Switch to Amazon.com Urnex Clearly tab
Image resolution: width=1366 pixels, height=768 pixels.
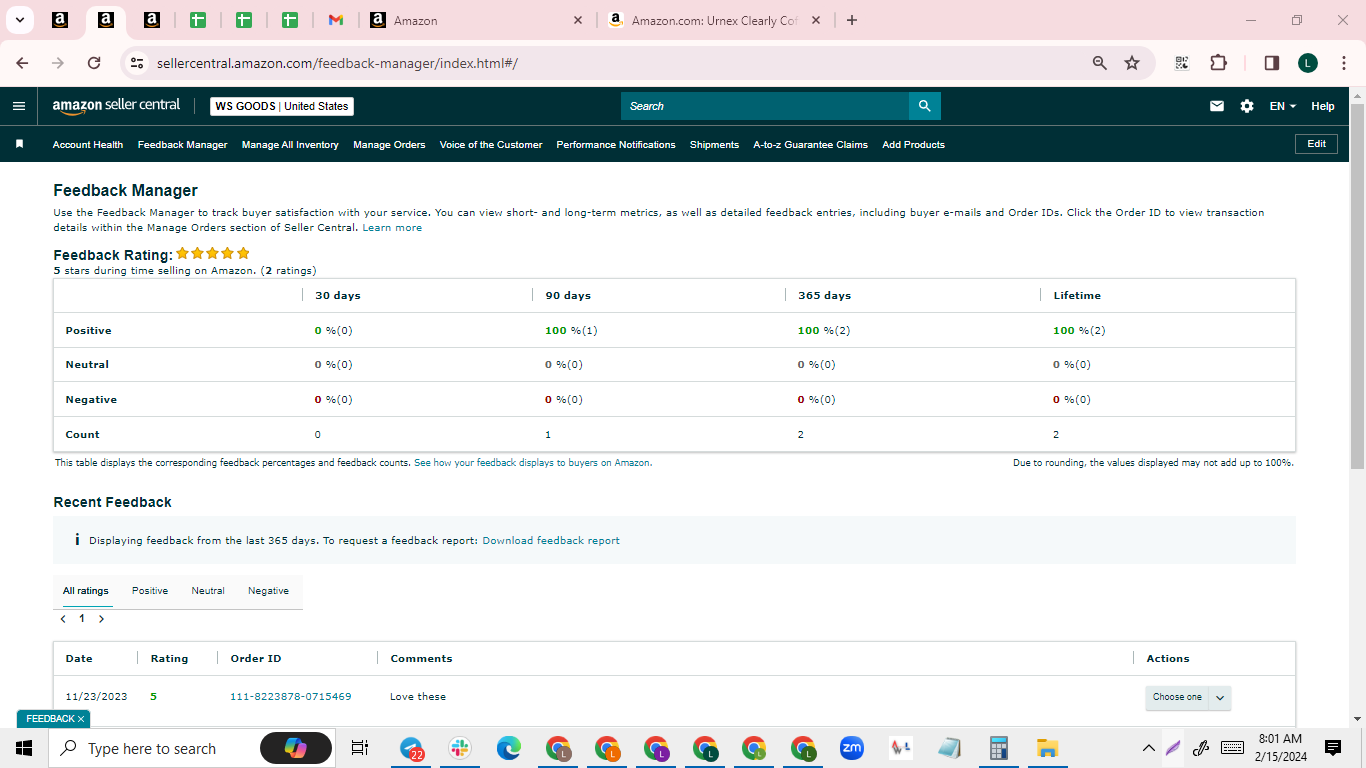[715, 20]
